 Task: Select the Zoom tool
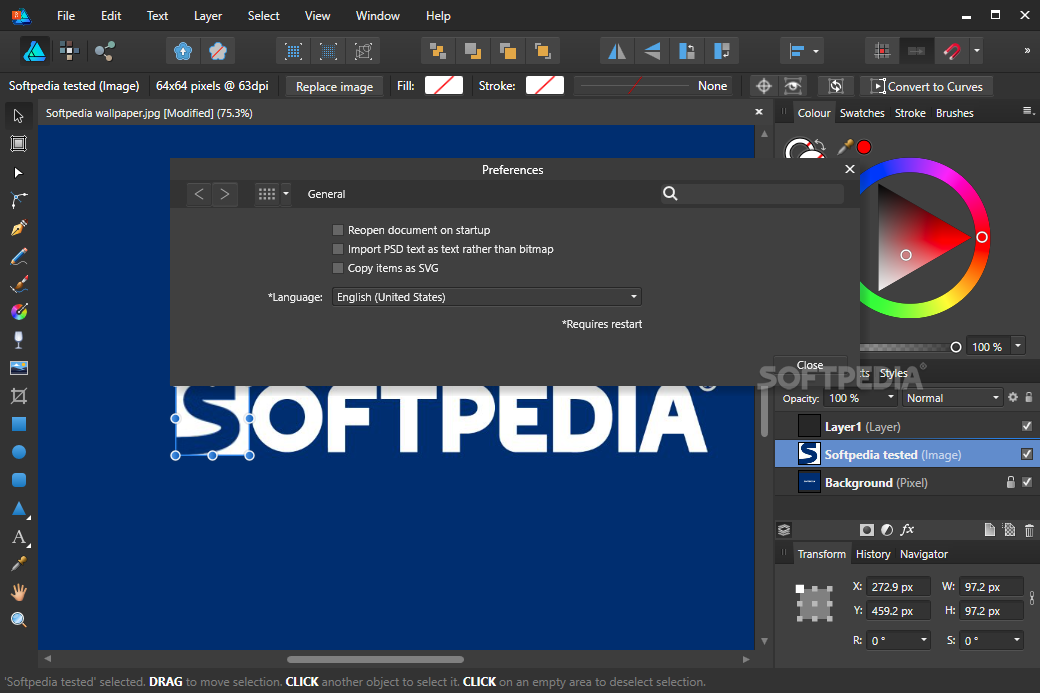point(19,619)
